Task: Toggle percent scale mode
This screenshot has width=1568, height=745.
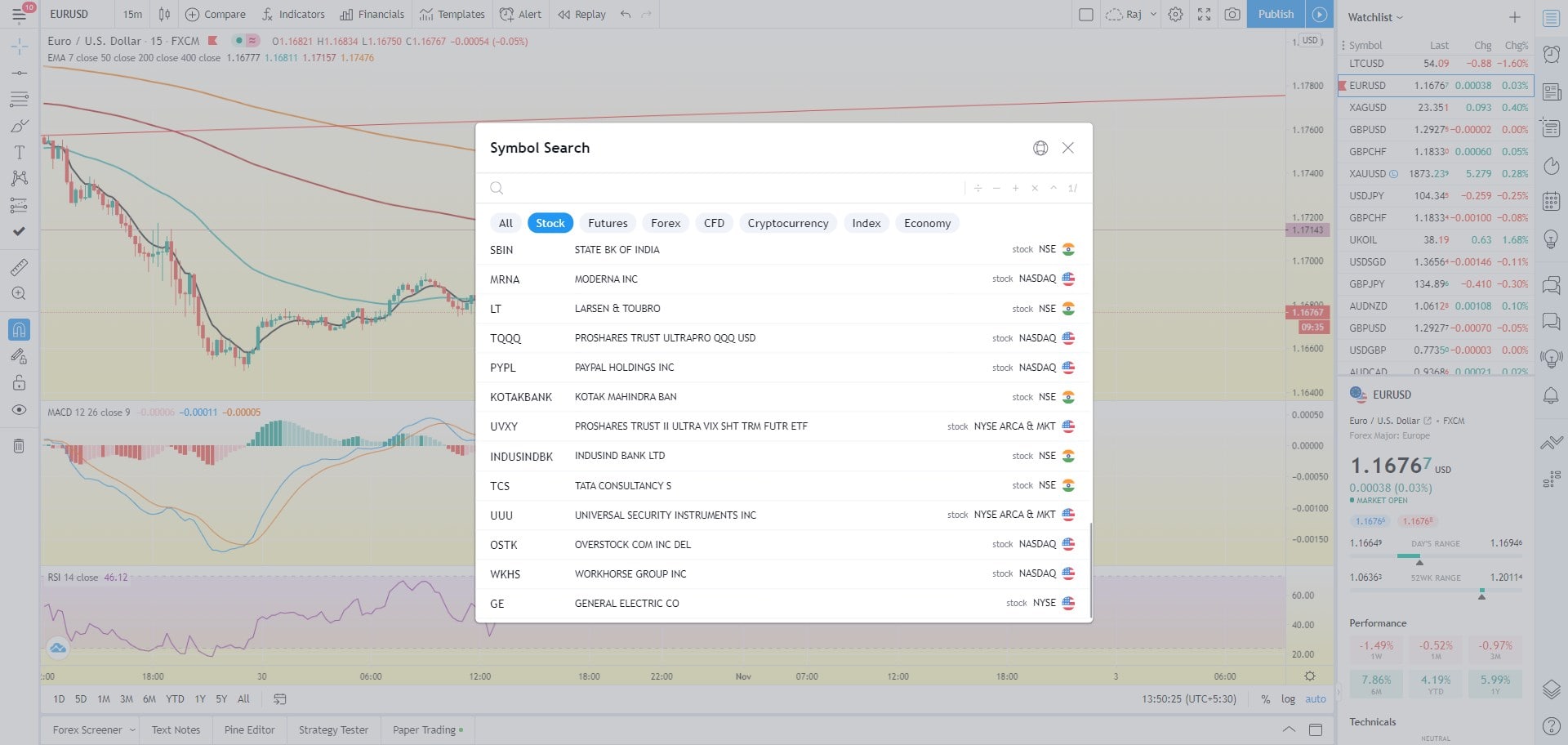Action: point(1265,699)
